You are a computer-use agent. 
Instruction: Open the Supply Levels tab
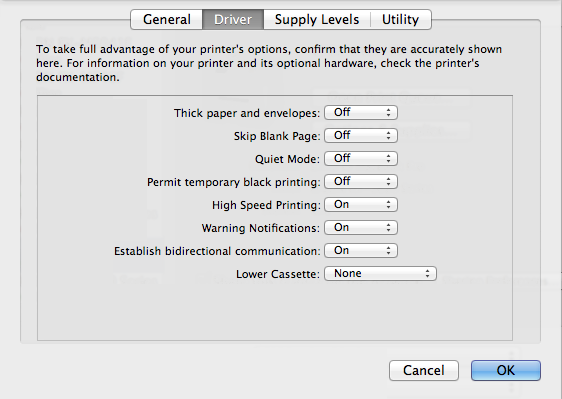pyautogui.click(x=317, y=19)
